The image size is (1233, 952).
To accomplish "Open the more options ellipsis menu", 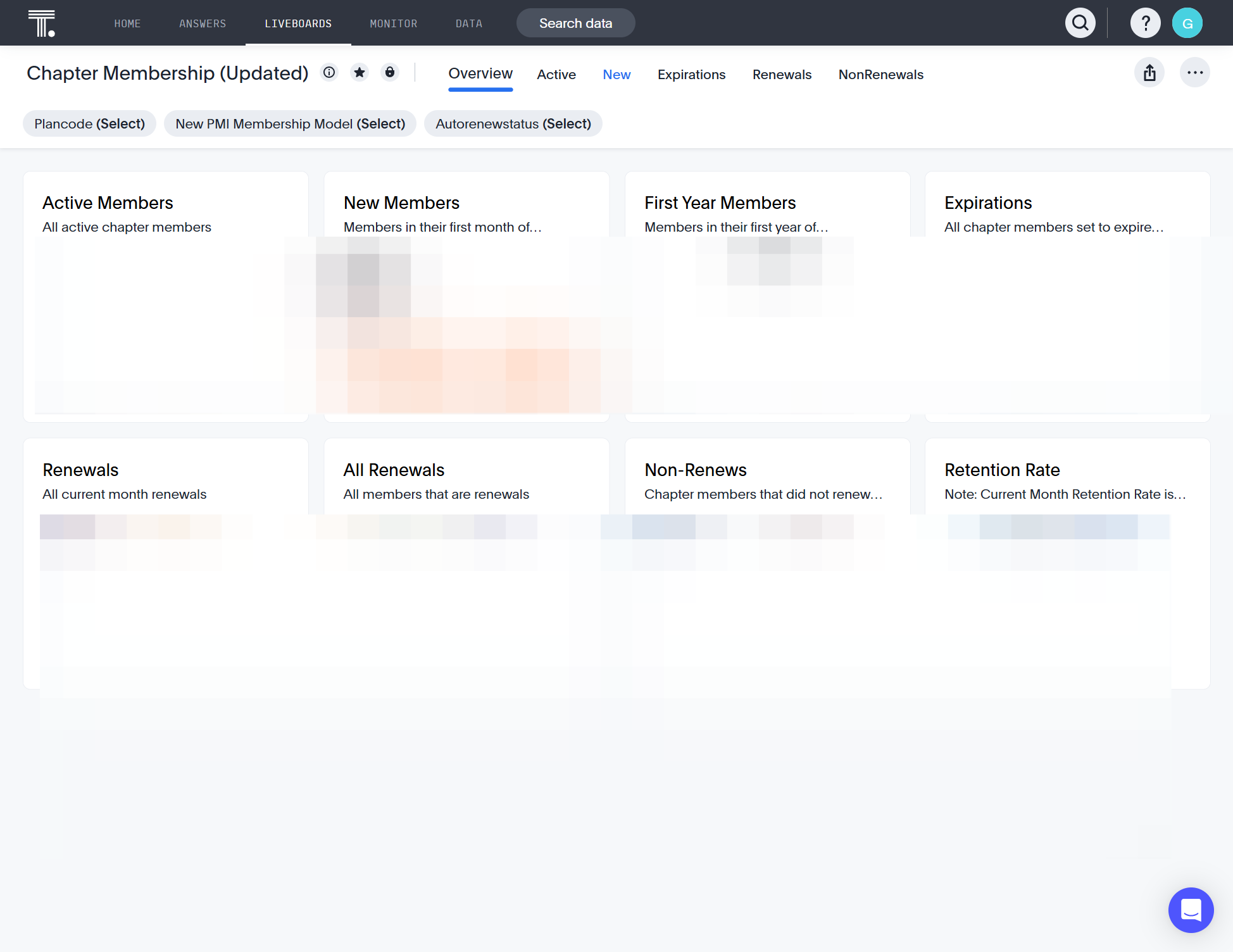I will tap(1195, 73).
